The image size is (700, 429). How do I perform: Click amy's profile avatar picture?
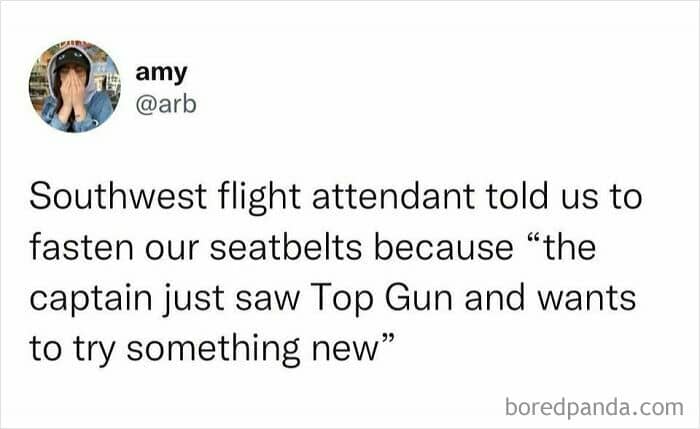pos(75,87)
